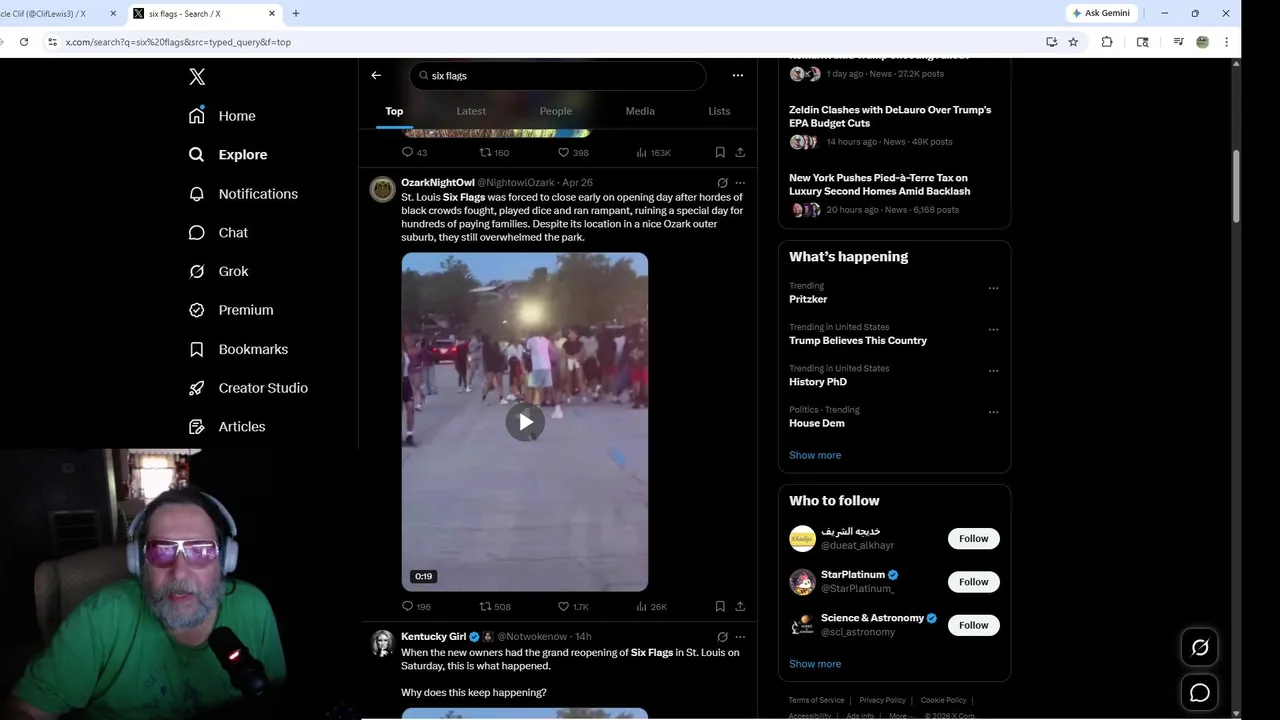The width and height of the screenshot is (1280, 720).
Task: Switch to the Top tab
Action: click(394, 111)
